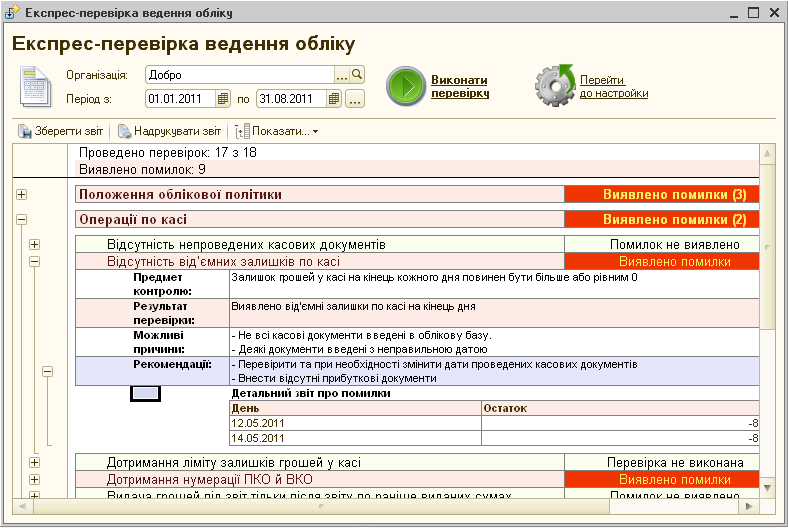The width and height of the screenshot is (788, 528).
Task: Click the lavender color legend box
Action: 145,393
